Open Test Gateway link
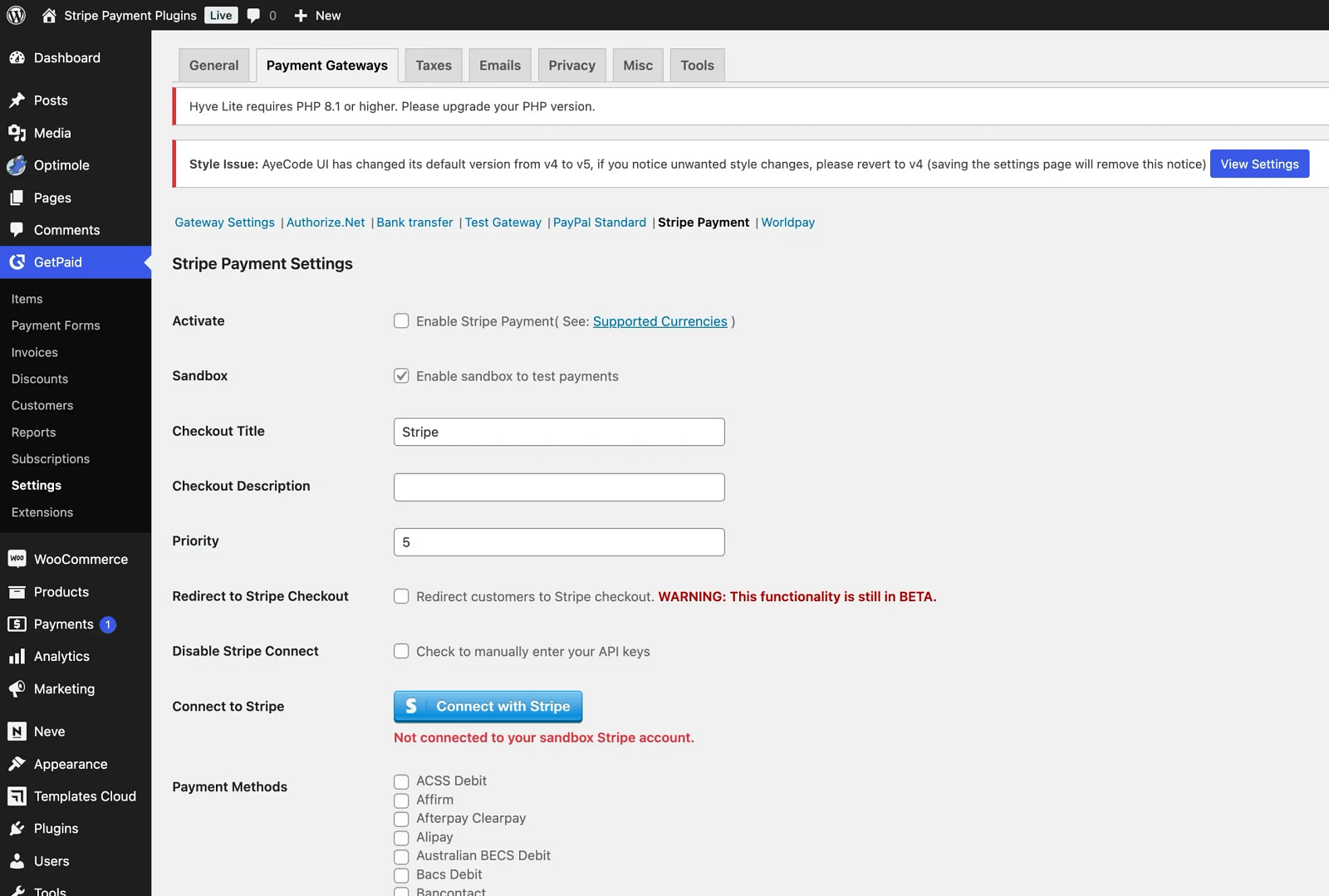Image resolution: width=1329 pixels, height=896 pixels. click(x=503, y=223)
